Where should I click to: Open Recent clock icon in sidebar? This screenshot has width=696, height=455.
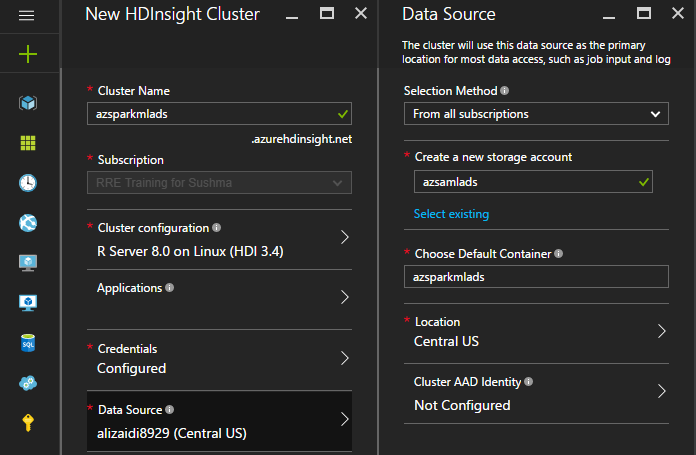(28, 182)
